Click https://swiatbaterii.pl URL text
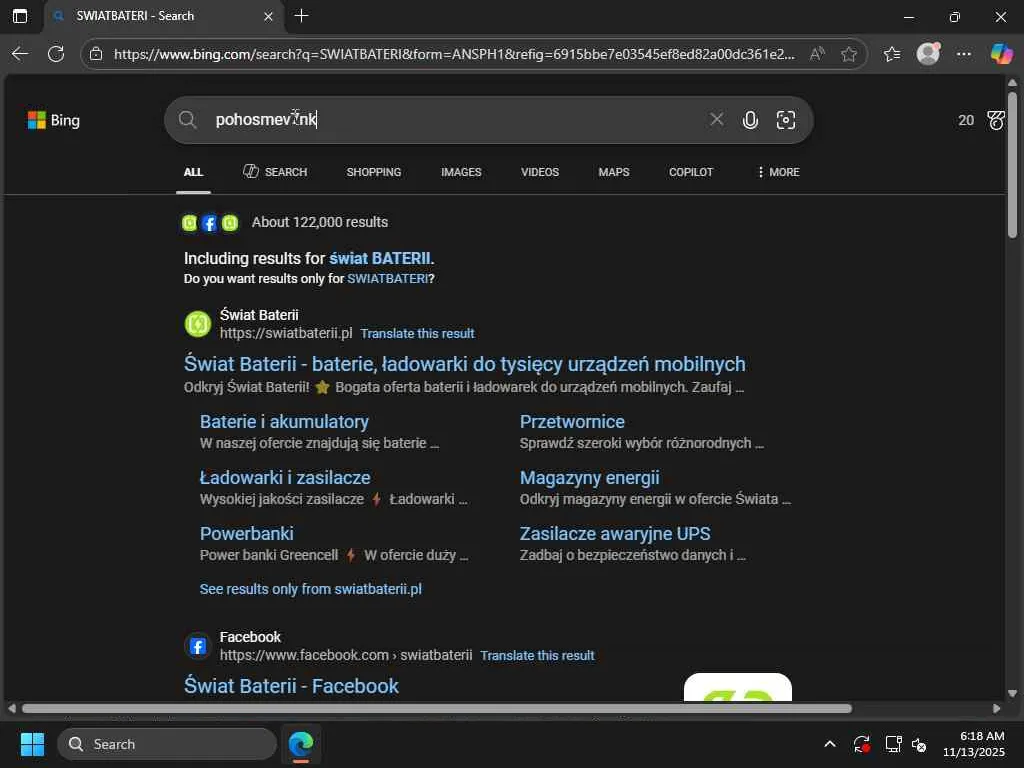This screenshot has width=1024, height=768. [x=286, y=333]
